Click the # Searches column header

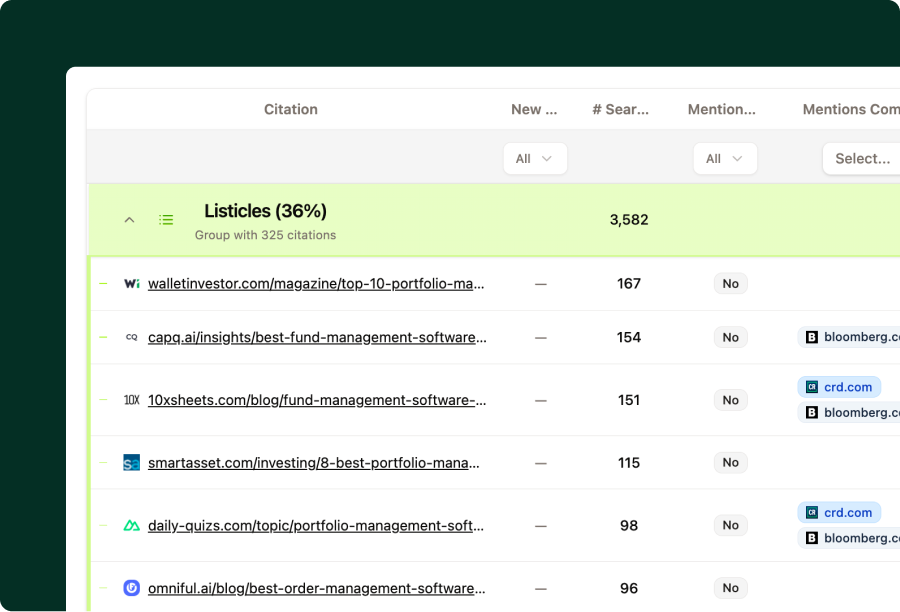(620, 109)
